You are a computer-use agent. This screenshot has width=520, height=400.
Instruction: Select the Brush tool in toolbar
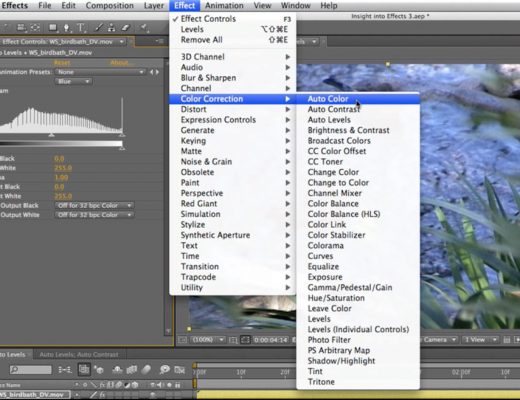click(98, 28)
